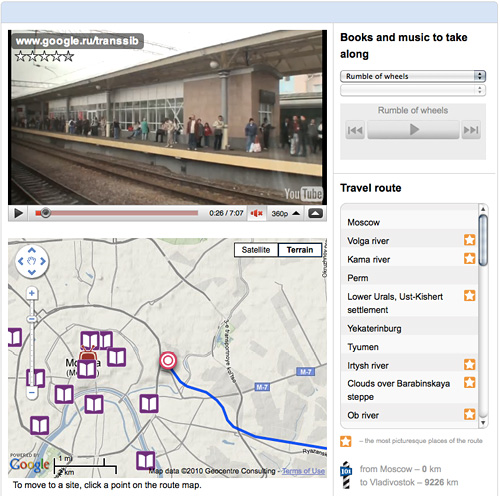Select Clouds over Barabinskaya steppe

[409, 390]
